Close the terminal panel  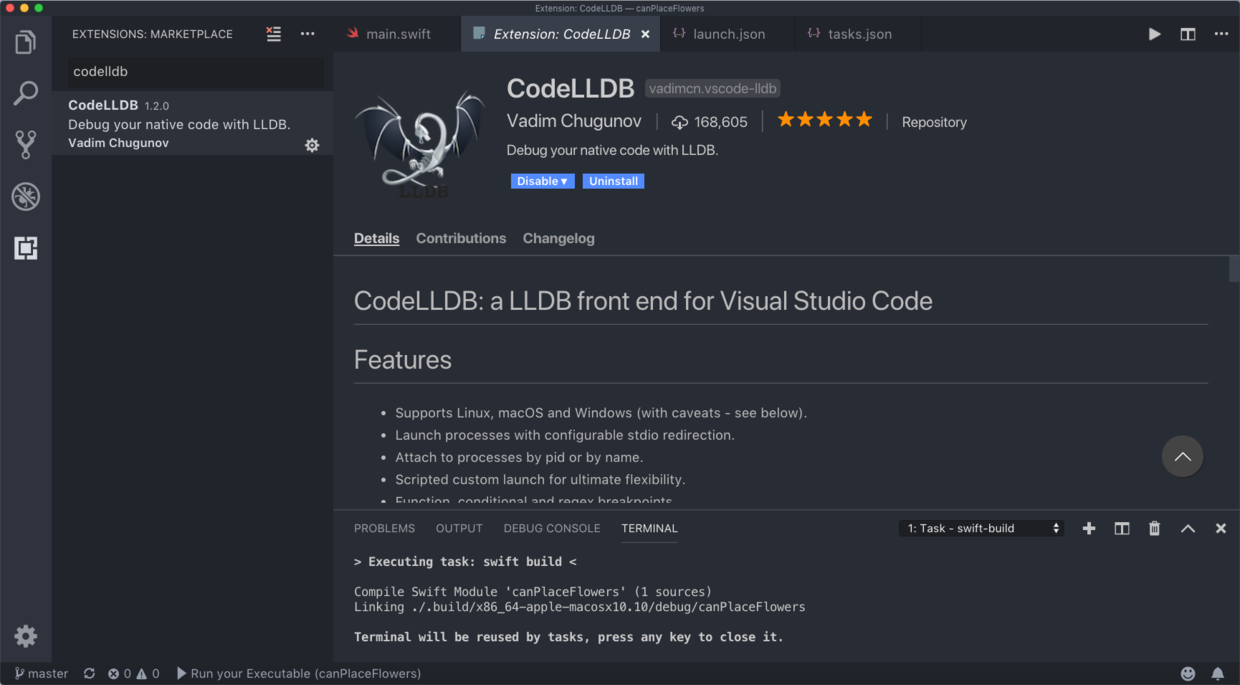point(1221,528)
